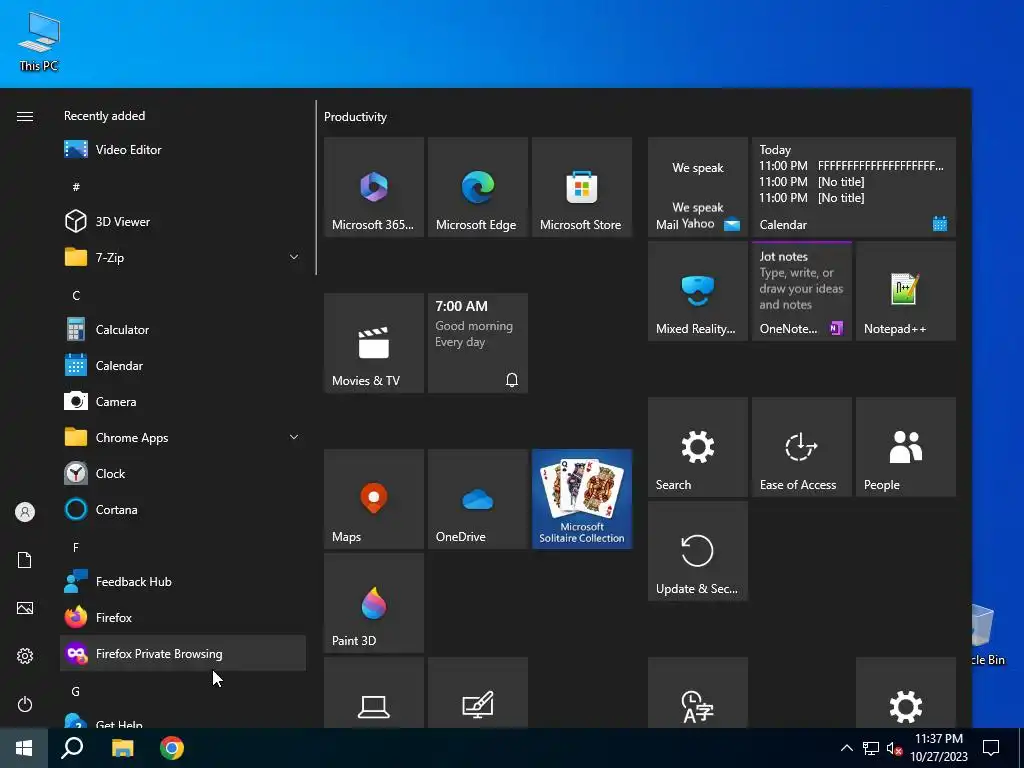The width and height of the screenshot is (1024, 768).
Task: Launch the Notepad++ tile
Action: coord(906,291)
